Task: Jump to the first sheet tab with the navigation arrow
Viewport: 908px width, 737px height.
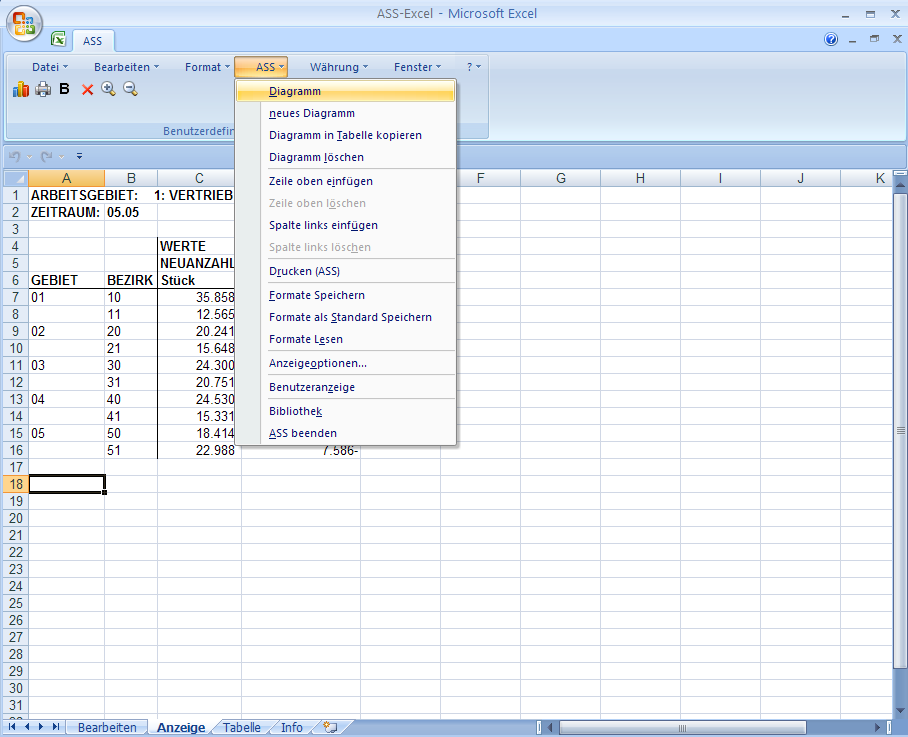Action: click(x=12, y=727)
